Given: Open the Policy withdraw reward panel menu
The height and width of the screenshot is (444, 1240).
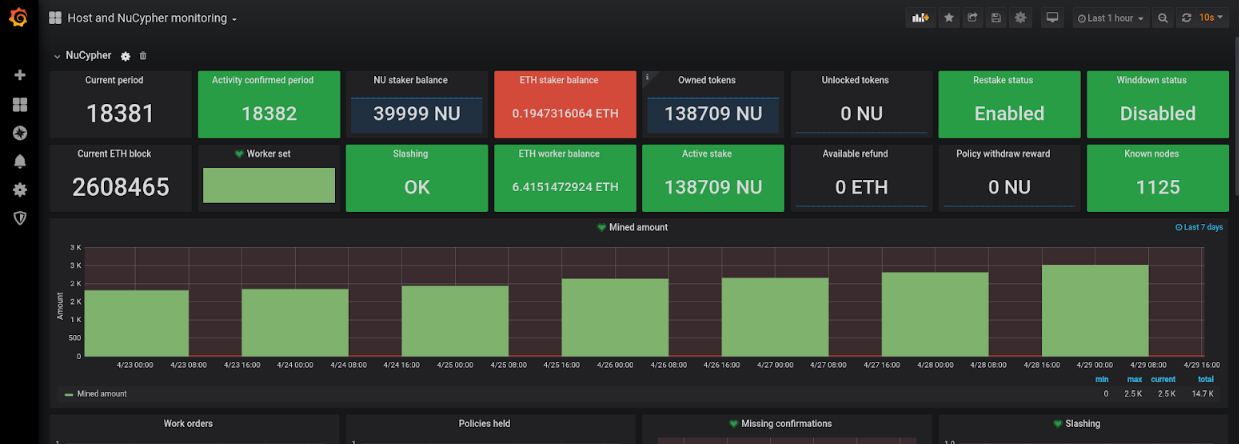Looking at the screenshot, I should (1003, 154).
